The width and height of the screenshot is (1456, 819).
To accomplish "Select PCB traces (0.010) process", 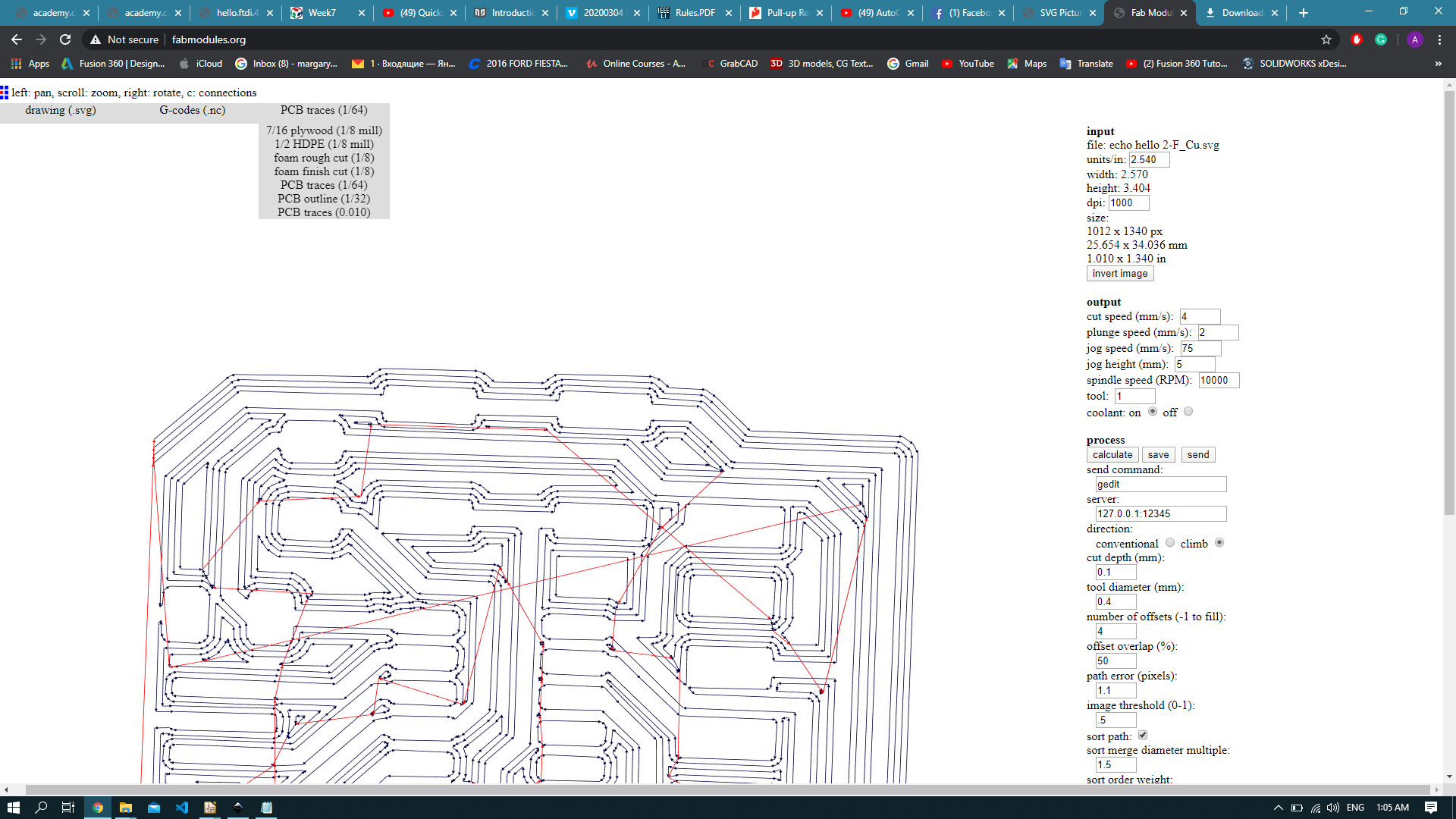I will [324, 212].
